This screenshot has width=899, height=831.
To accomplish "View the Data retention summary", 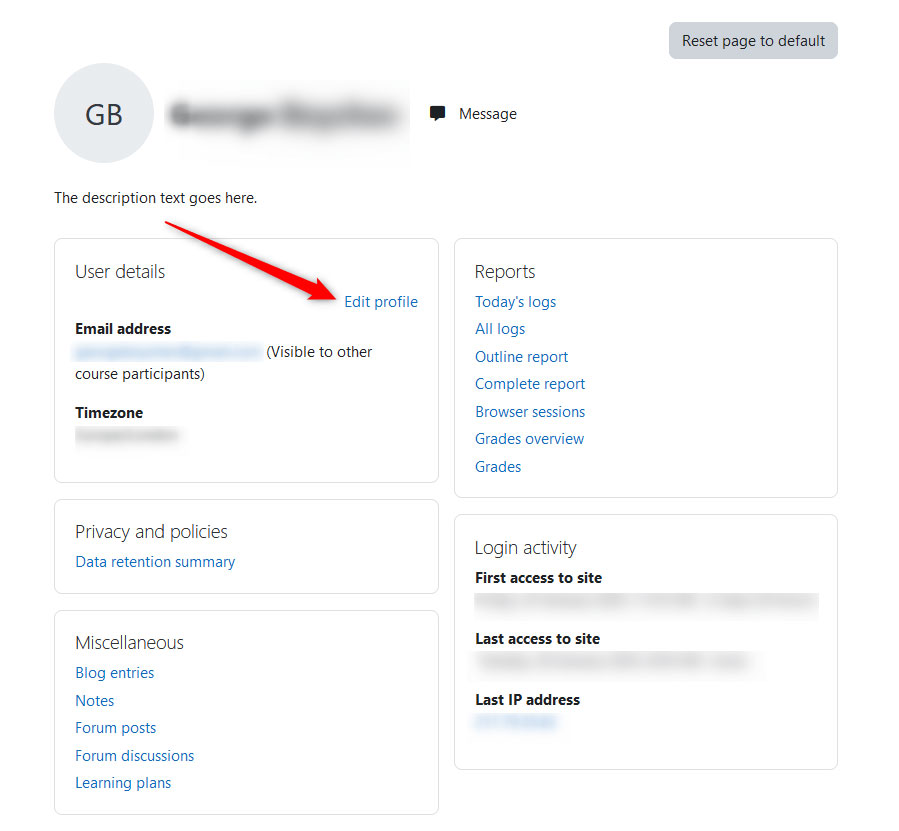I will 155,561.
